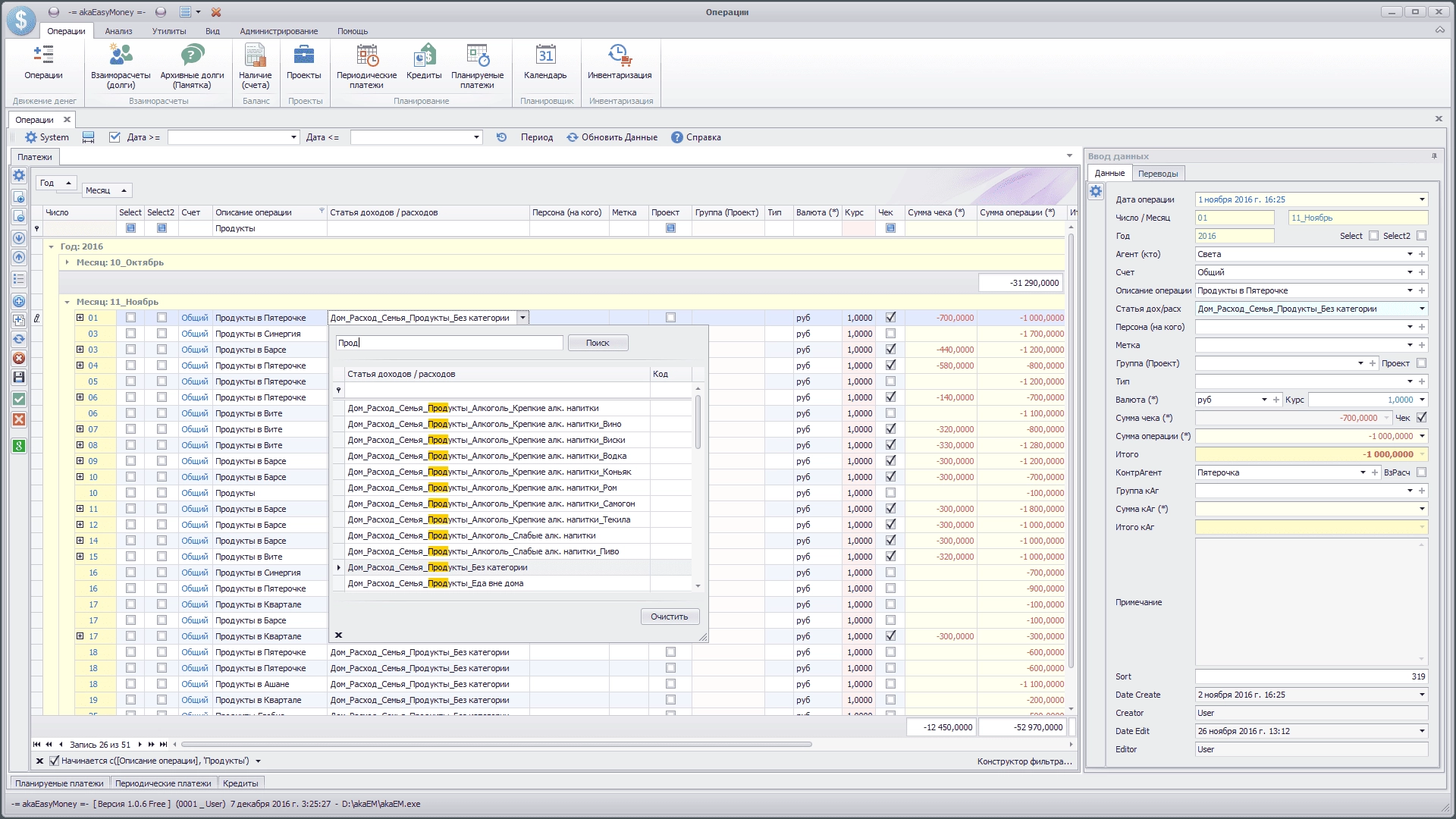This screenshot has width=1456, height=819.
Task: Expand row 04 details with plus
Action: [x=80, y=366]
